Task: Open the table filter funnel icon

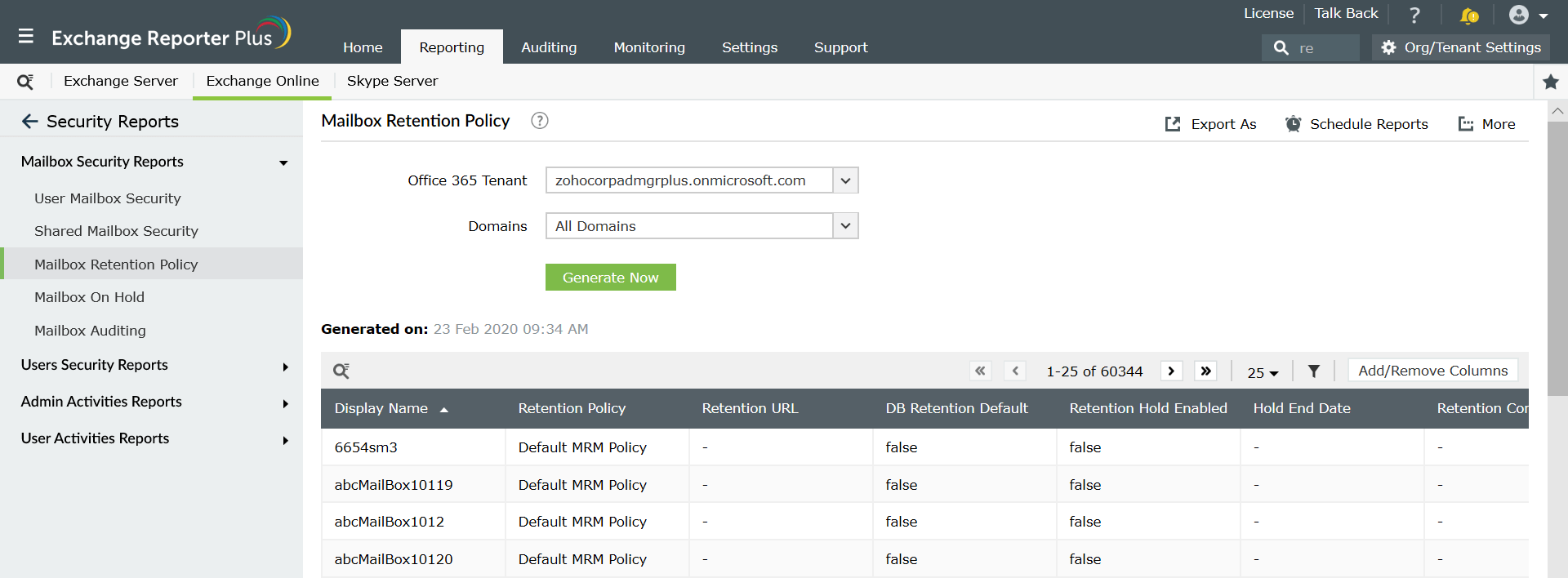Action: point(1313,371)
